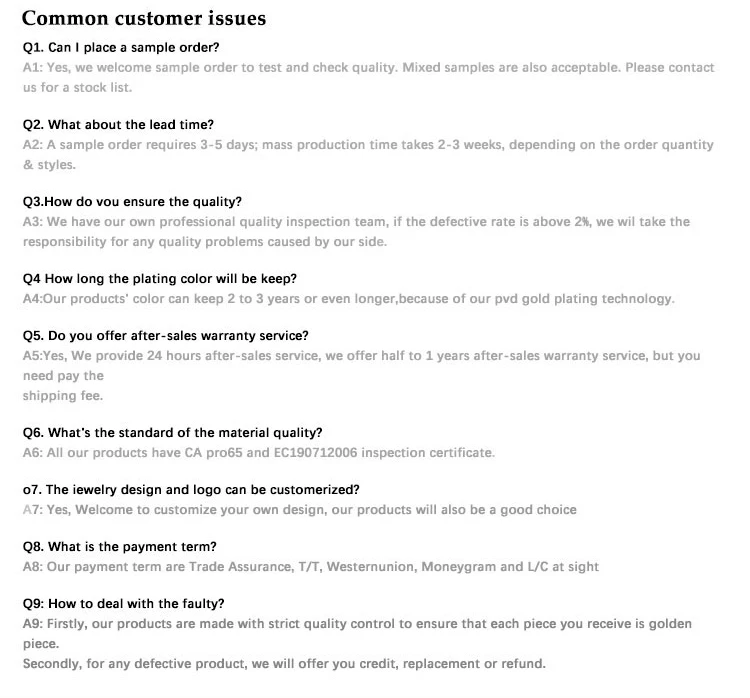The image size is (750, 698).
Task: Select question Q8 about the payment term
Action: 119,547
